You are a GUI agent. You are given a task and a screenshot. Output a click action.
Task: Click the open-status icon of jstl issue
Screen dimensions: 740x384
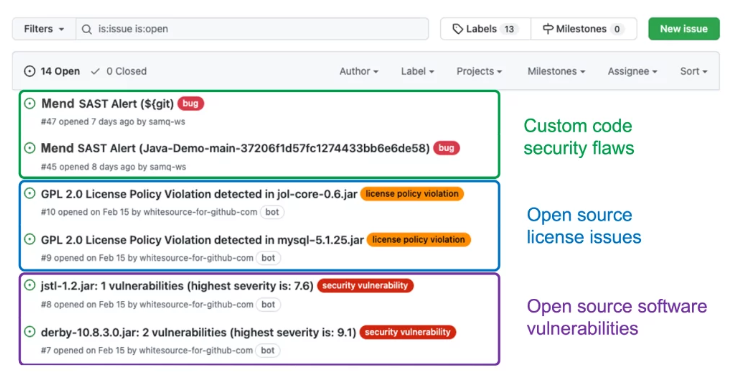pos(30,285)
